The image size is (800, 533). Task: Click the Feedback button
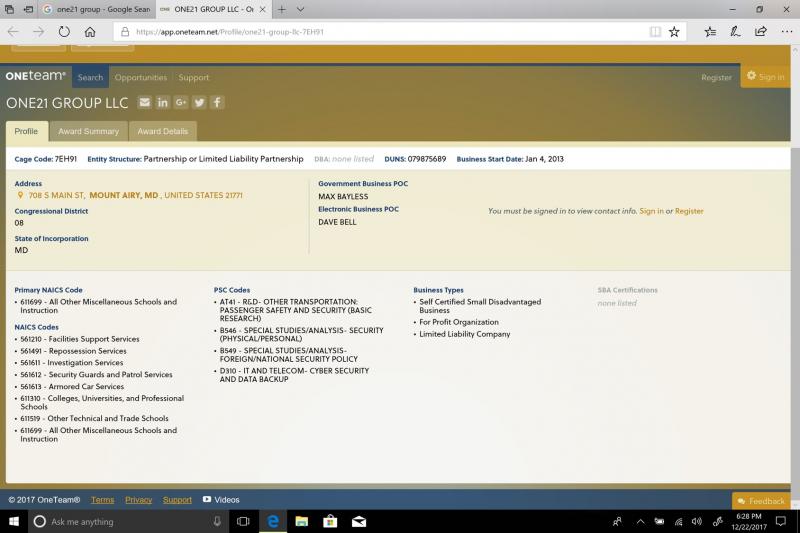tap(761, 501)
